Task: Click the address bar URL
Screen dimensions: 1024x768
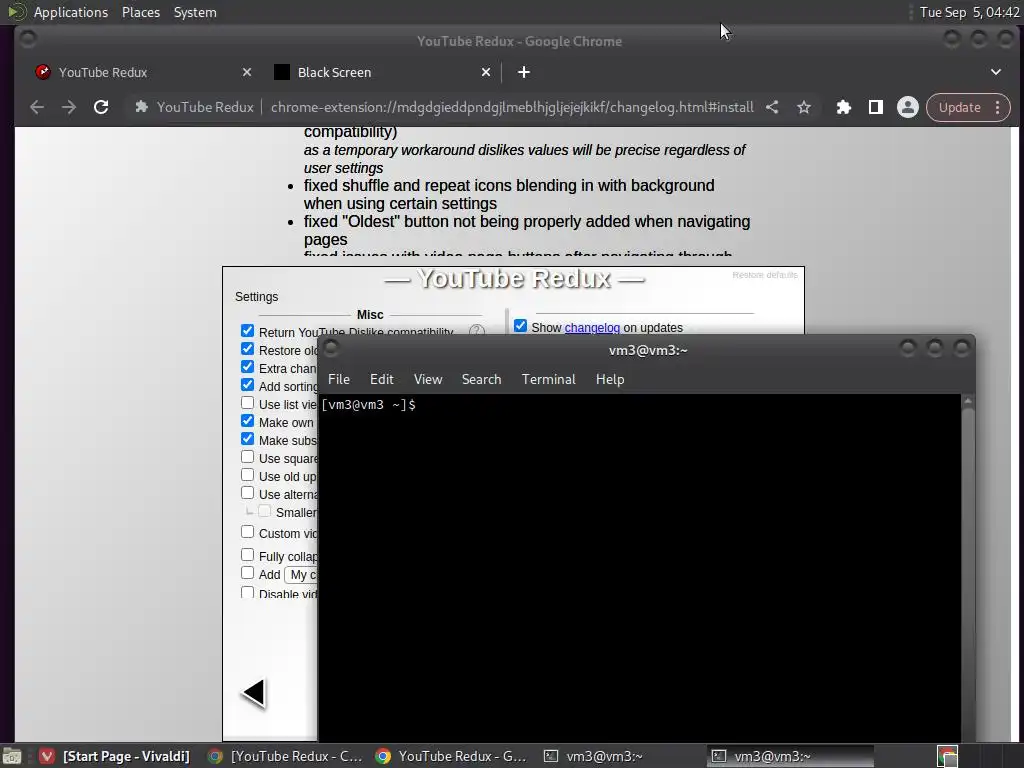Action: (512, 107)
